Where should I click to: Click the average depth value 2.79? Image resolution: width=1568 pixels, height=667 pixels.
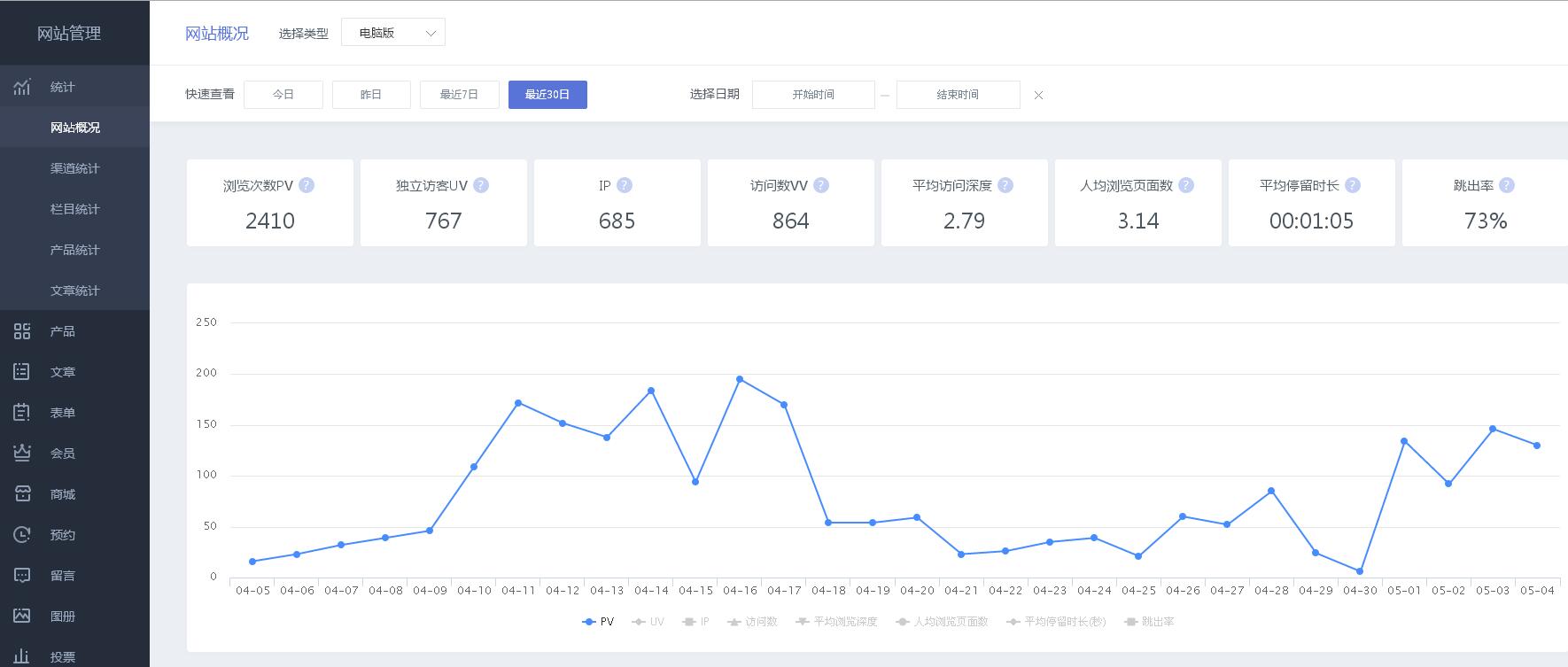[x=965, y=221]
